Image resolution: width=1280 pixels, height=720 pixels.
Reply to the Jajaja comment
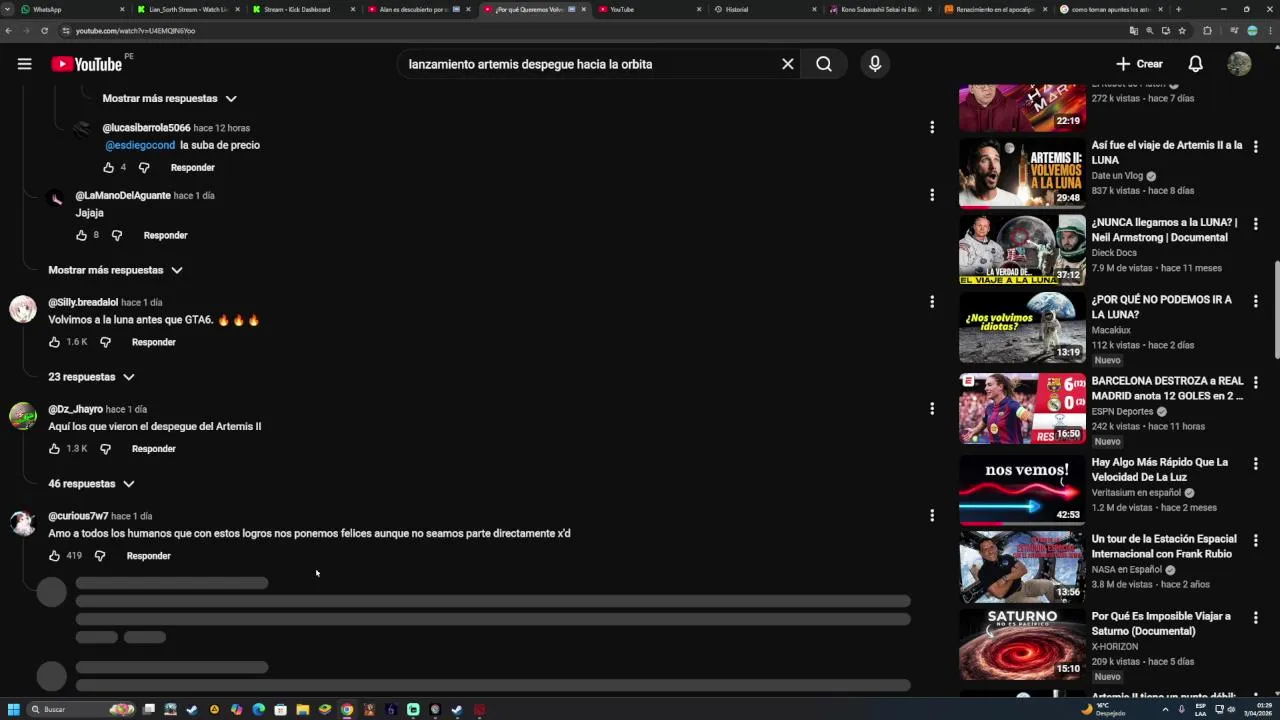click(x=166, y=235)
